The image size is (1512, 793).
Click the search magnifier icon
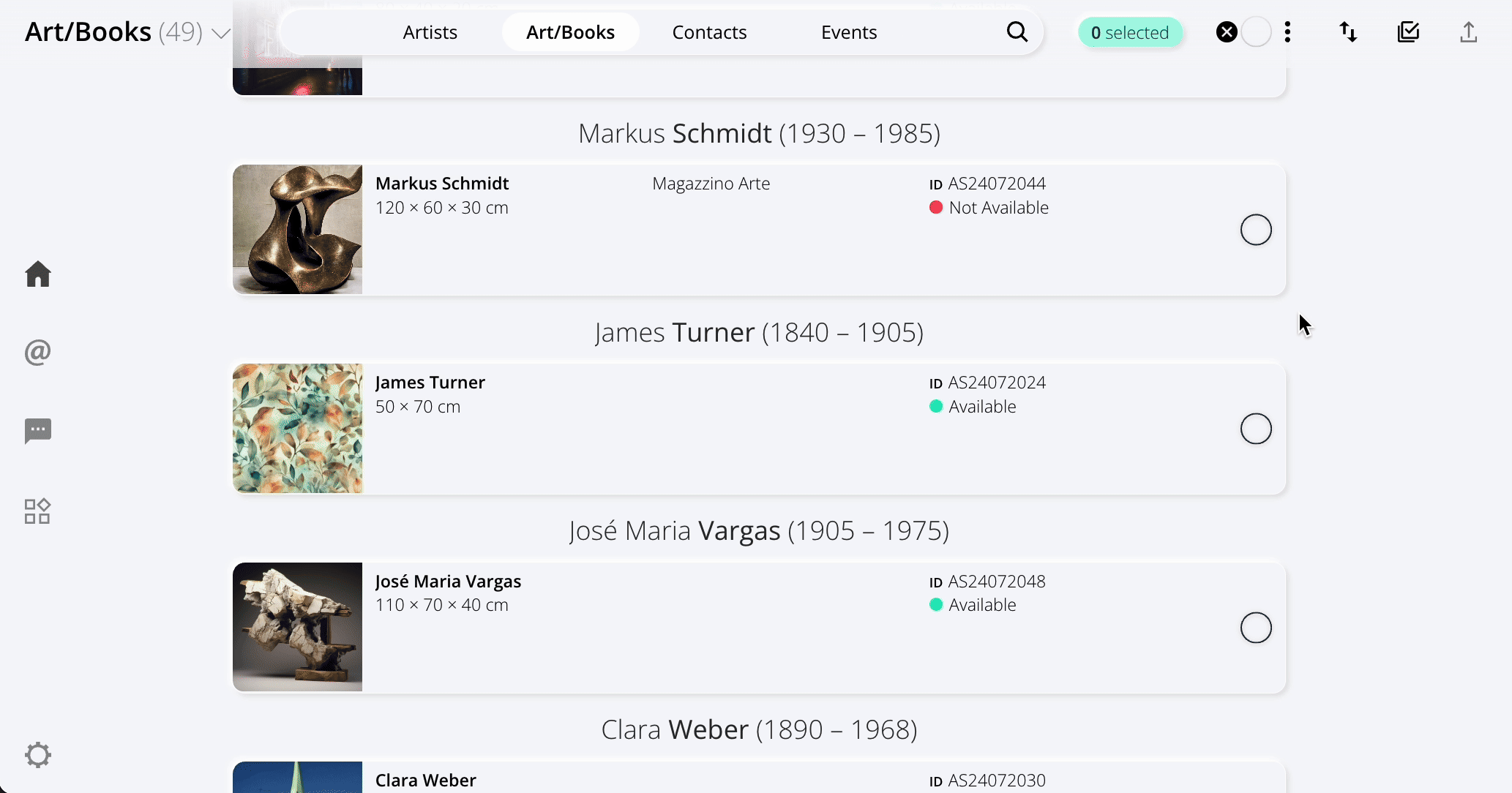1017,32
